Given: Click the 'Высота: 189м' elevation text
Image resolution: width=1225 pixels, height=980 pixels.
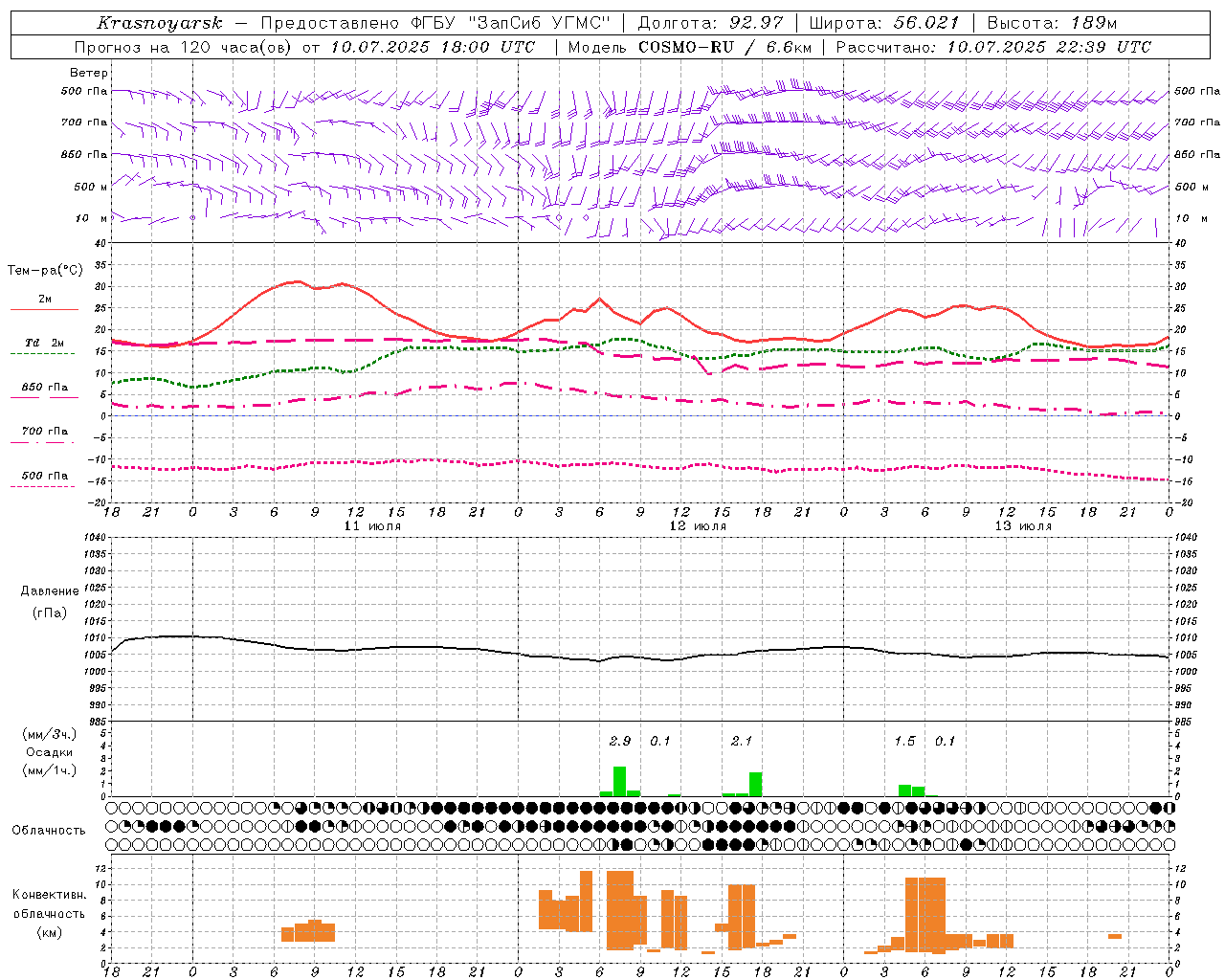Looking at the screenshot, I should (x=1052, y=23).
